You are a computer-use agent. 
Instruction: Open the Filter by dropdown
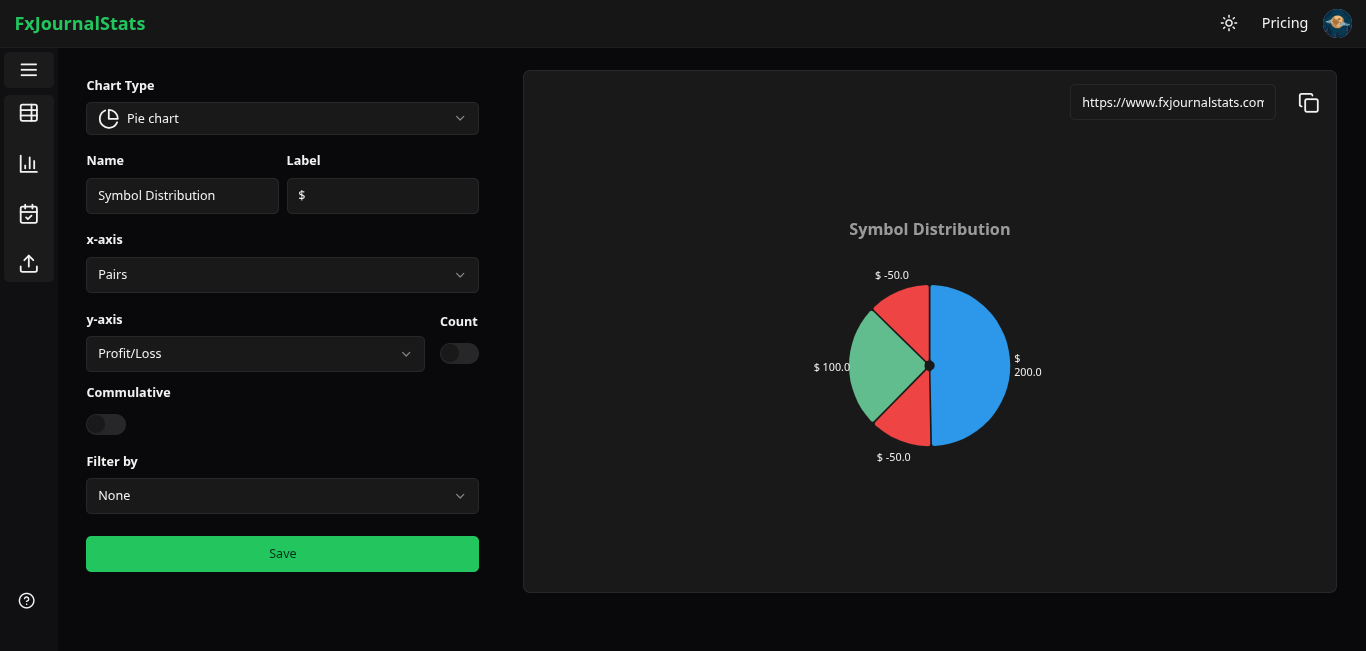pyautogui.click(x=282, y=496)
